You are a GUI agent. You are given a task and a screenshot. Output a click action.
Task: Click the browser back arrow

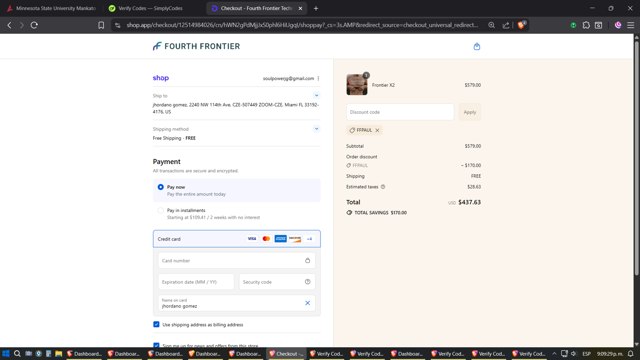click(x=9, y=25)
